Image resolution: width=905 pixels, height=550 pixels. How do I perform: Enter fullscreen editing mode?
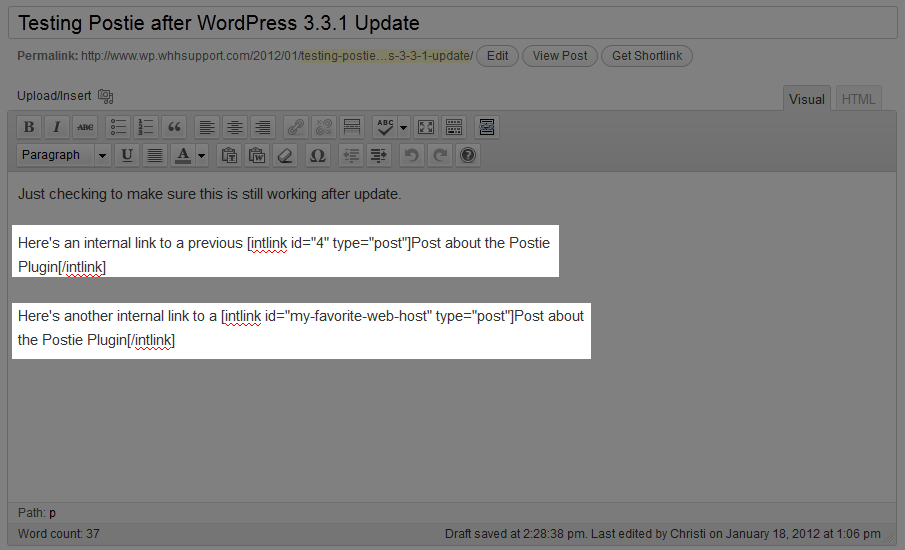tap(426, 127)
